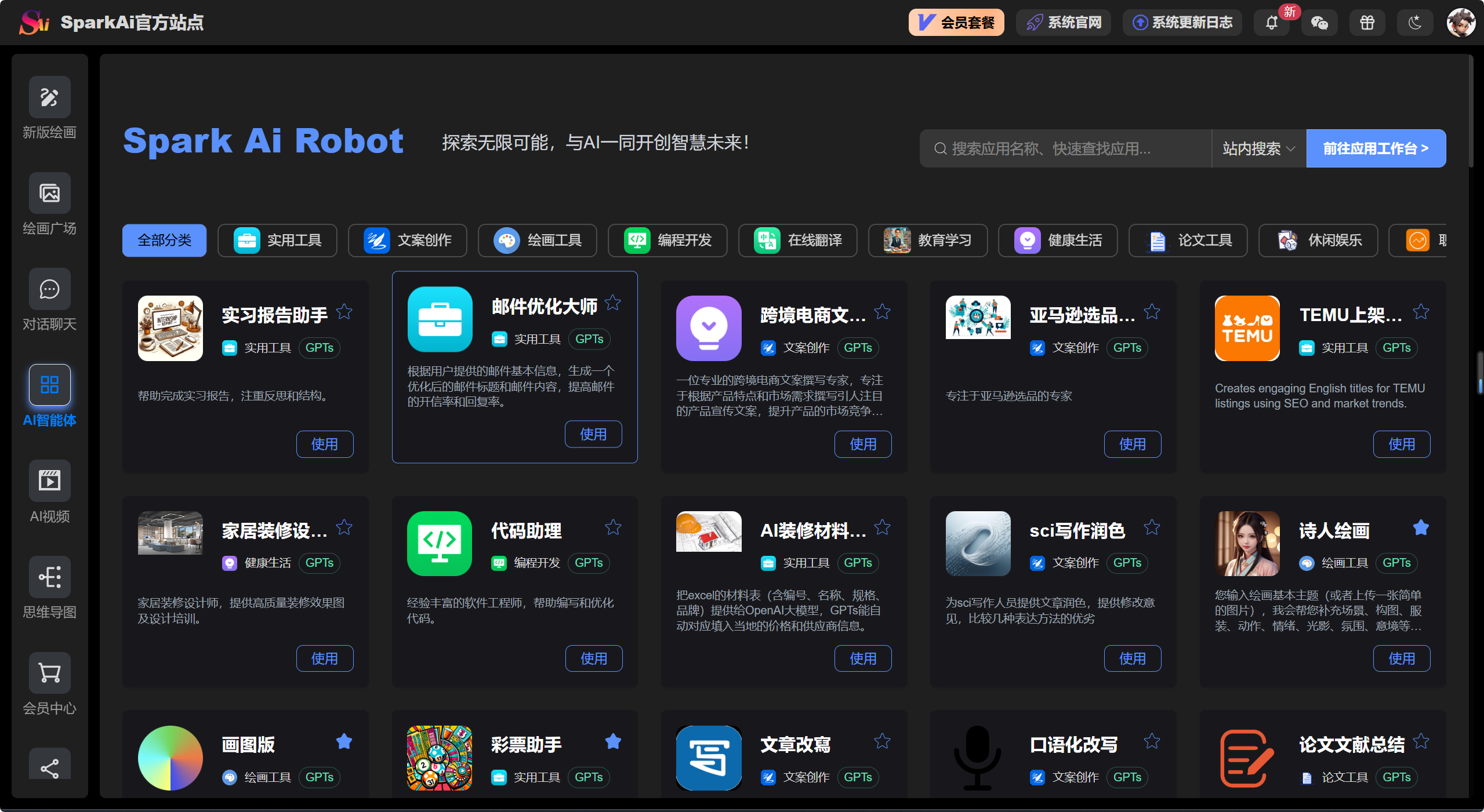
Task: Open the 新版绘画 sidebar icon
Action: 49,97
